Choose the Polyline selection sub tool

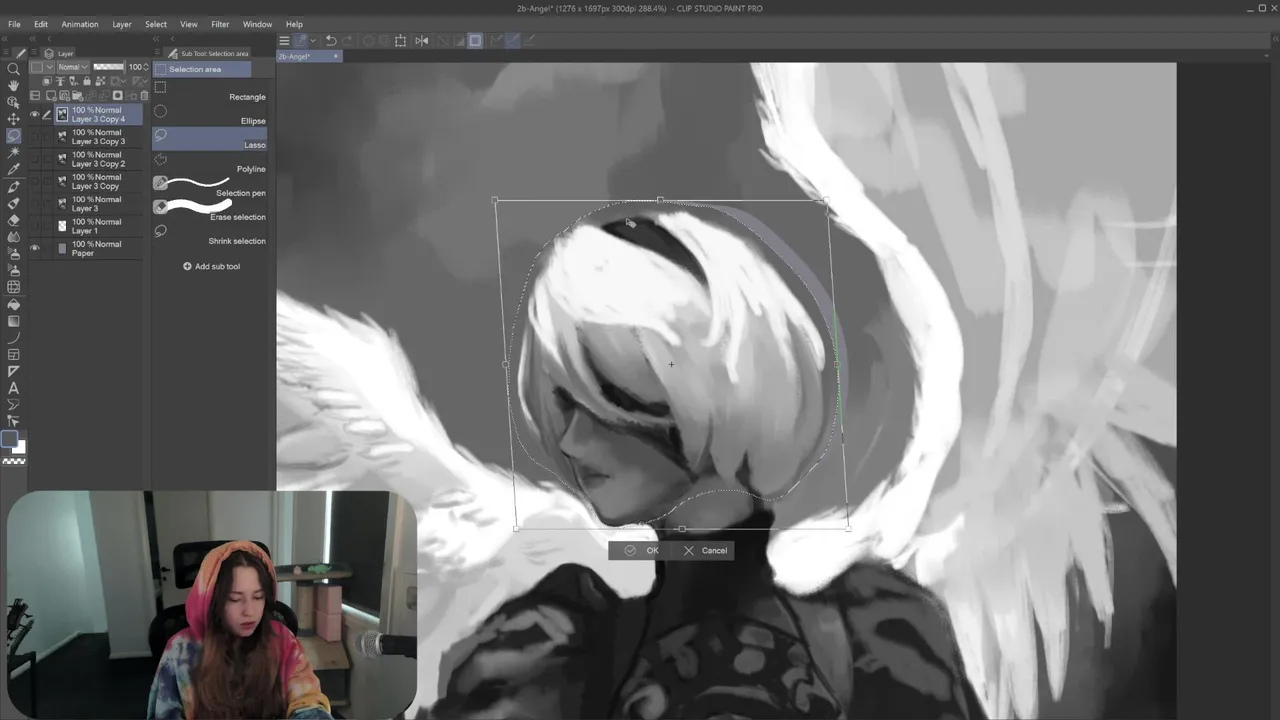click(x=210, y=163)
